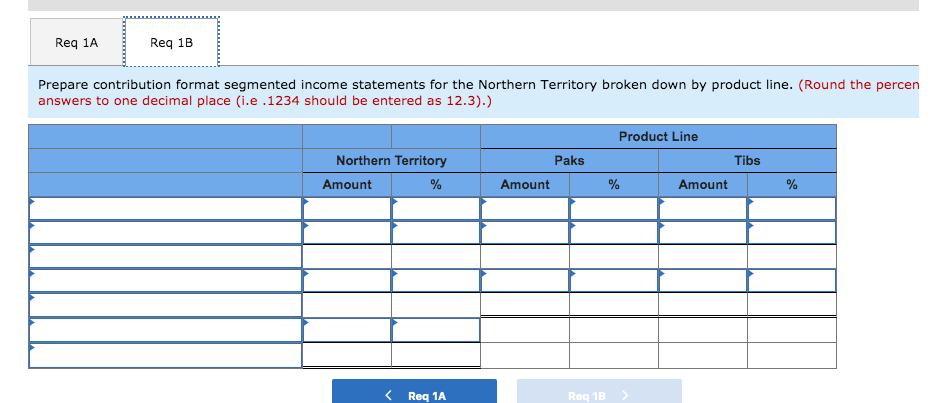Select the Req 1B tab

point(172,42)
